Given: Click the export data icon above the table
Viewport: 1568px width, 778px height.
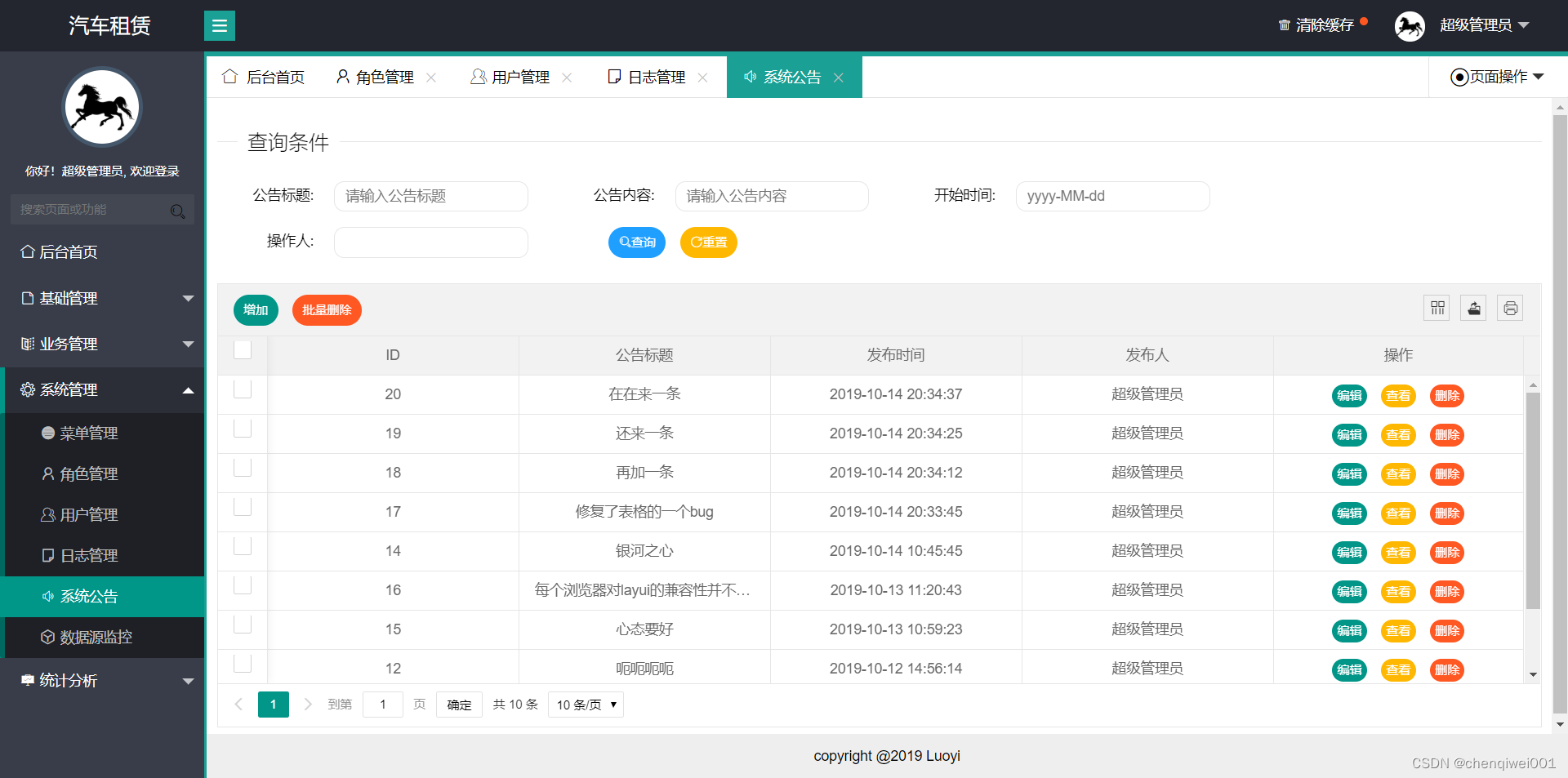Looking at the screenshot, I should 1473,308.
